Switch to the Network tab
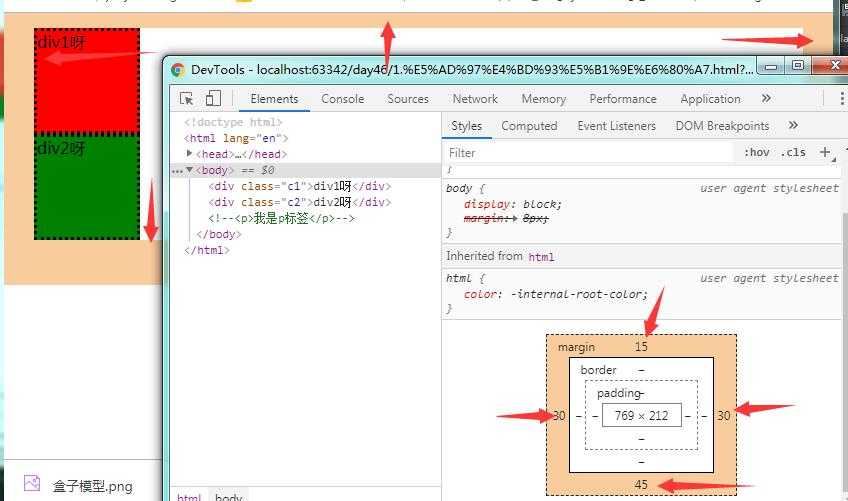 [x=475, y=99]
